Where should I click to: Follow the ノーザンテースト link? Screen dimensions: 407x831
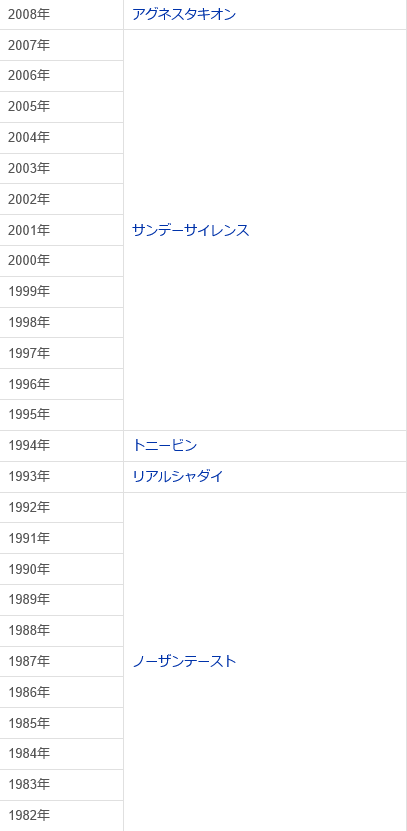184,661
